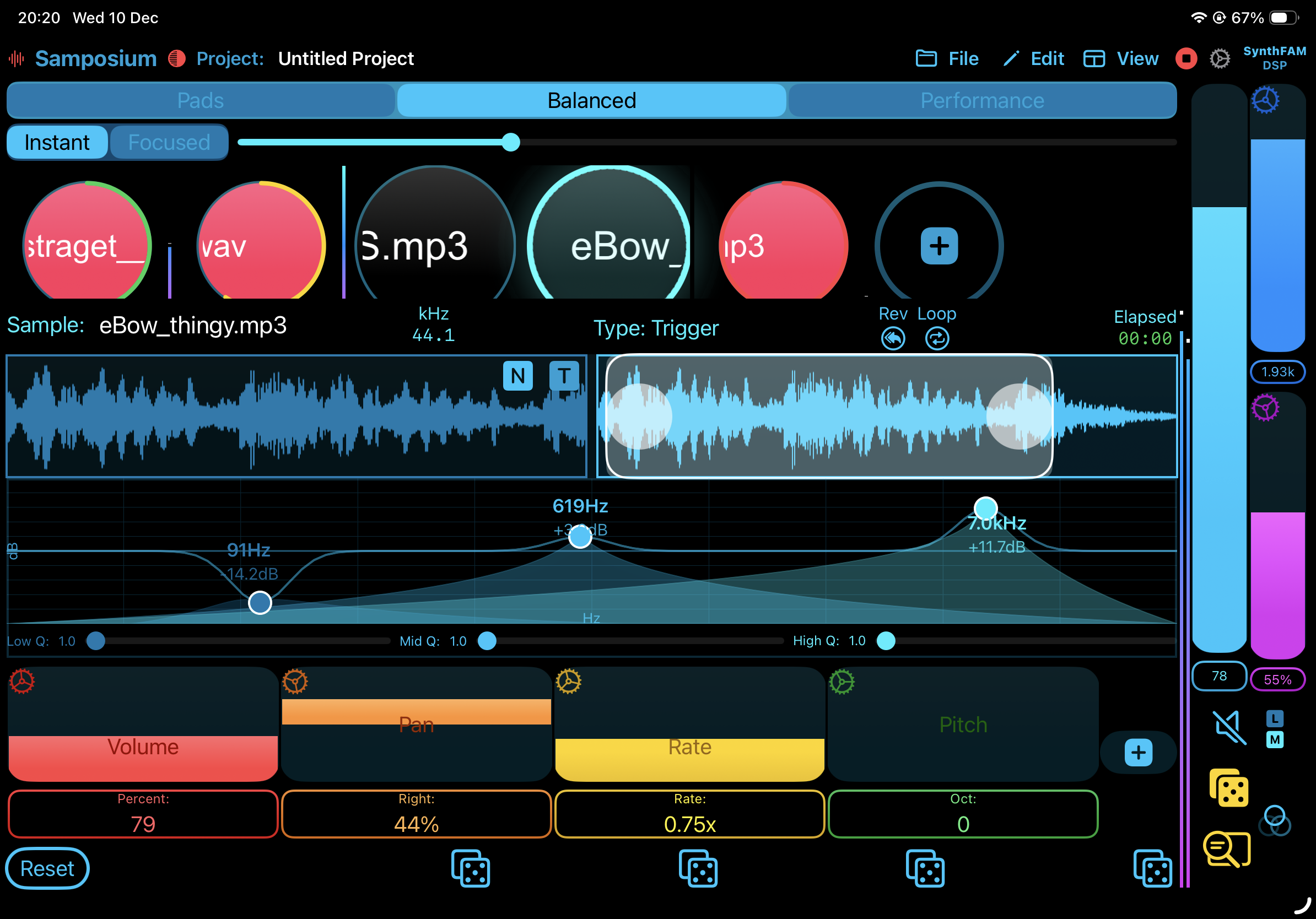This screenshot has height=919, width=1316.
Task: Click the Rate parameter bar
Action: tap(690, 724)
